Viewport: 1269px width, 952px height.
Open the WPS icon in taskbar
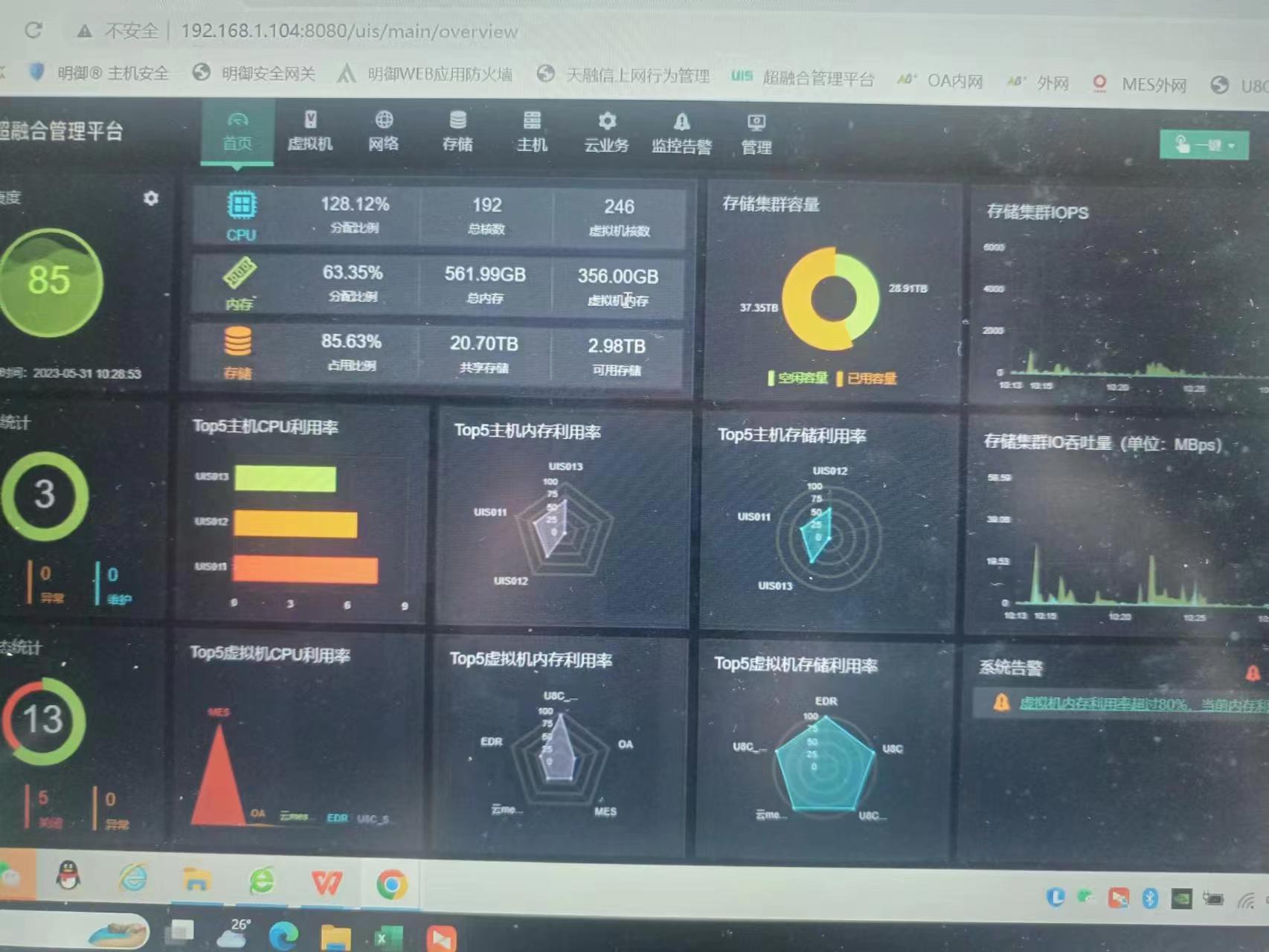click(x=326, y=883)
